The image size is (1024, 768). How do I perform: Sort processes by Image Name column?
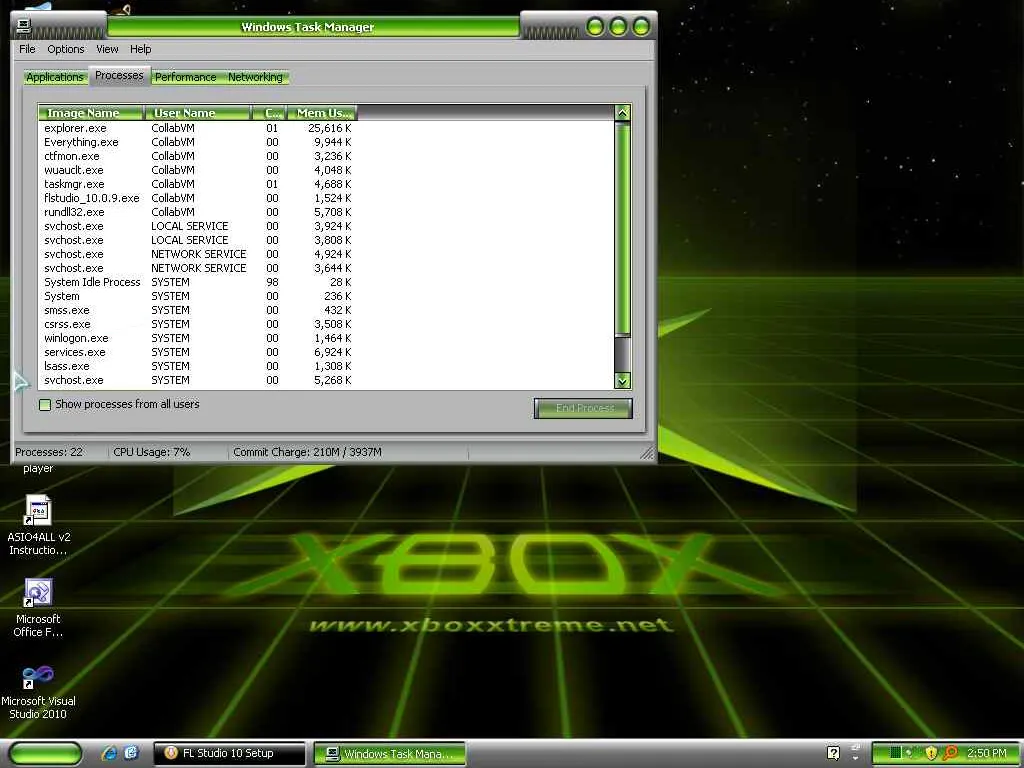pyautogui.click(x=90, y=113)
